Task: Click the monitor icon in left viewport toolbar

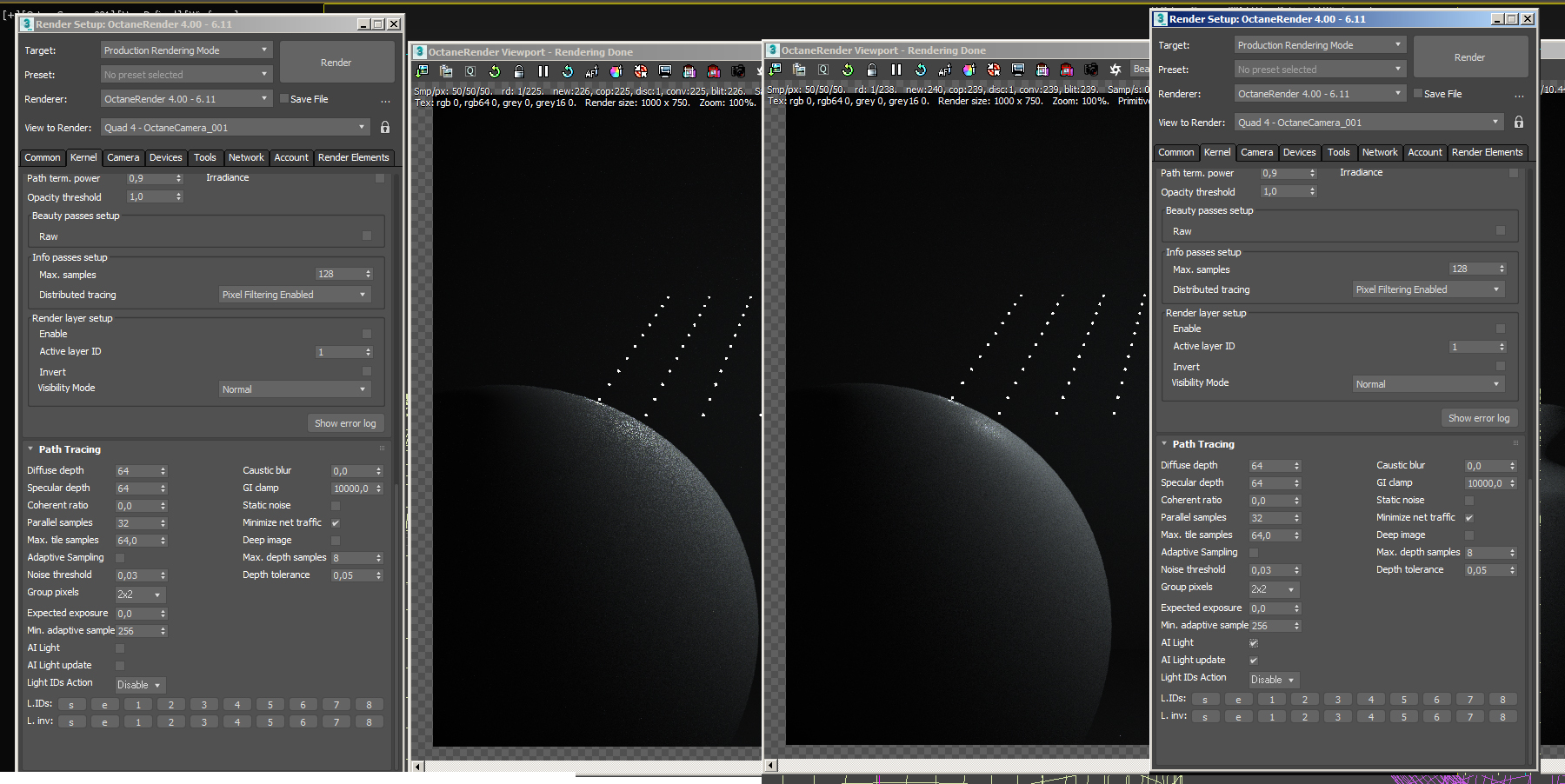Action: tap(665, 71)
